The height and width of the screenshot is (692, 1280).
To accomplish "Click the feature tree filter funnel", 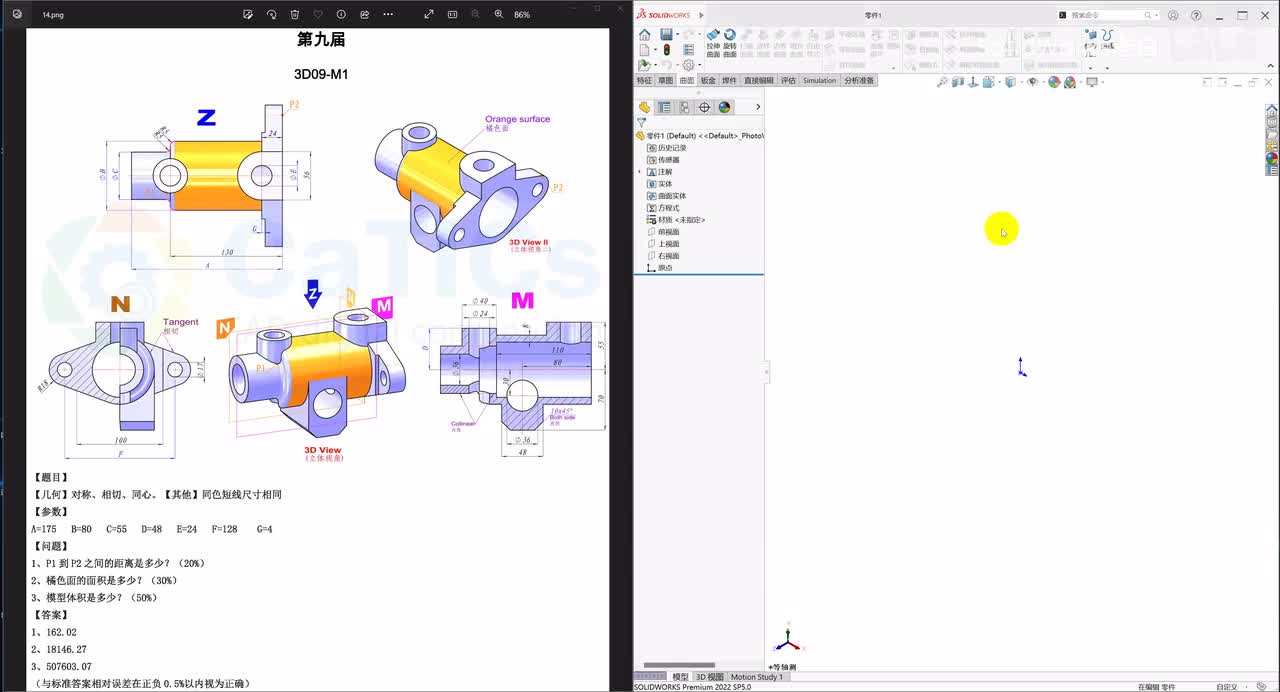I will [641, 122].
